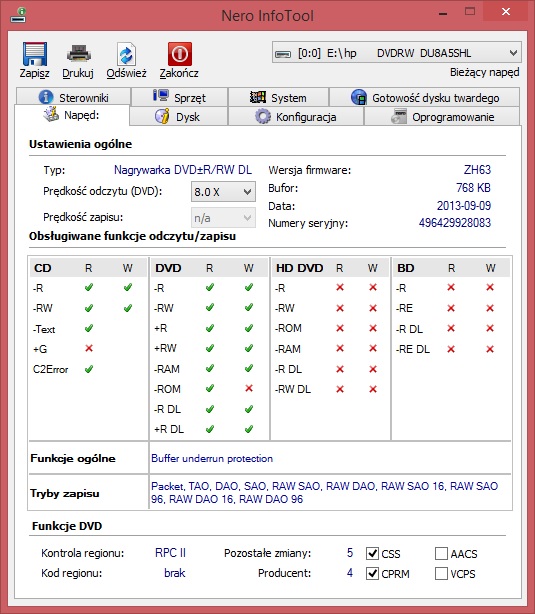Click the Drukuj button label
535x614 pixels.
[x=78, y=73]
